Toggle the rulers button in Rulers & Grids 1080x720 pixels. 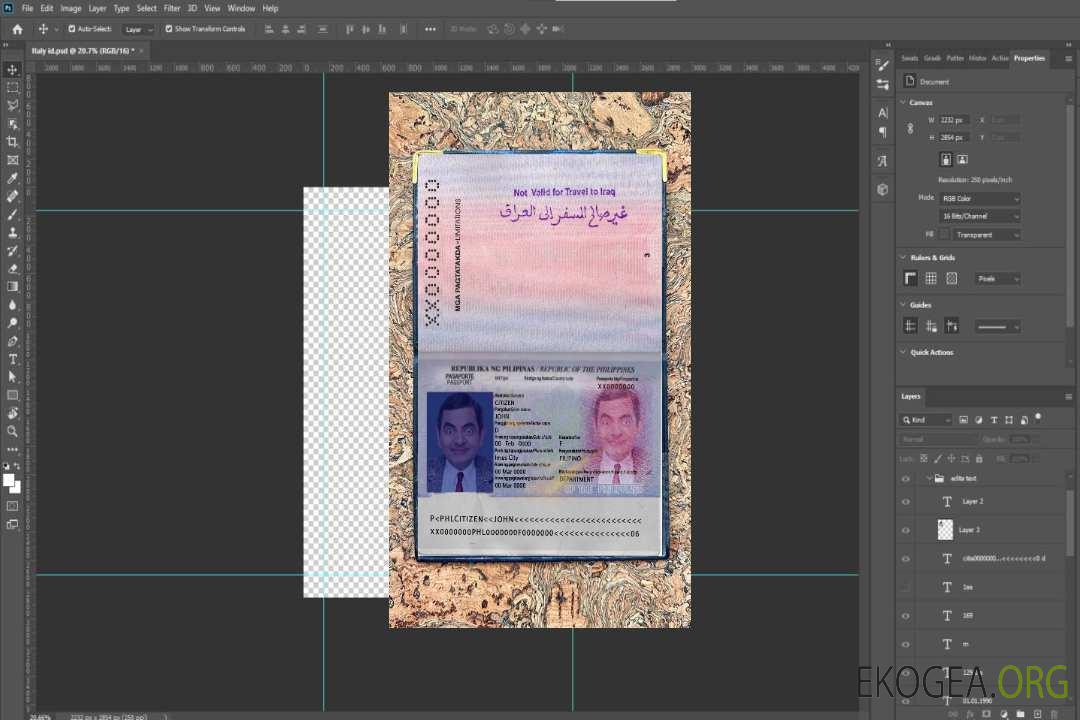(x=911, y=278)
